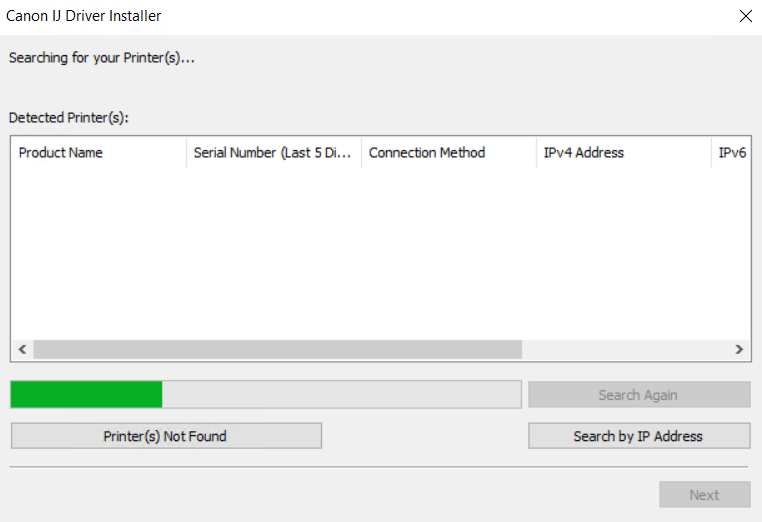Select the Serial Number column header

click(274, 153)
